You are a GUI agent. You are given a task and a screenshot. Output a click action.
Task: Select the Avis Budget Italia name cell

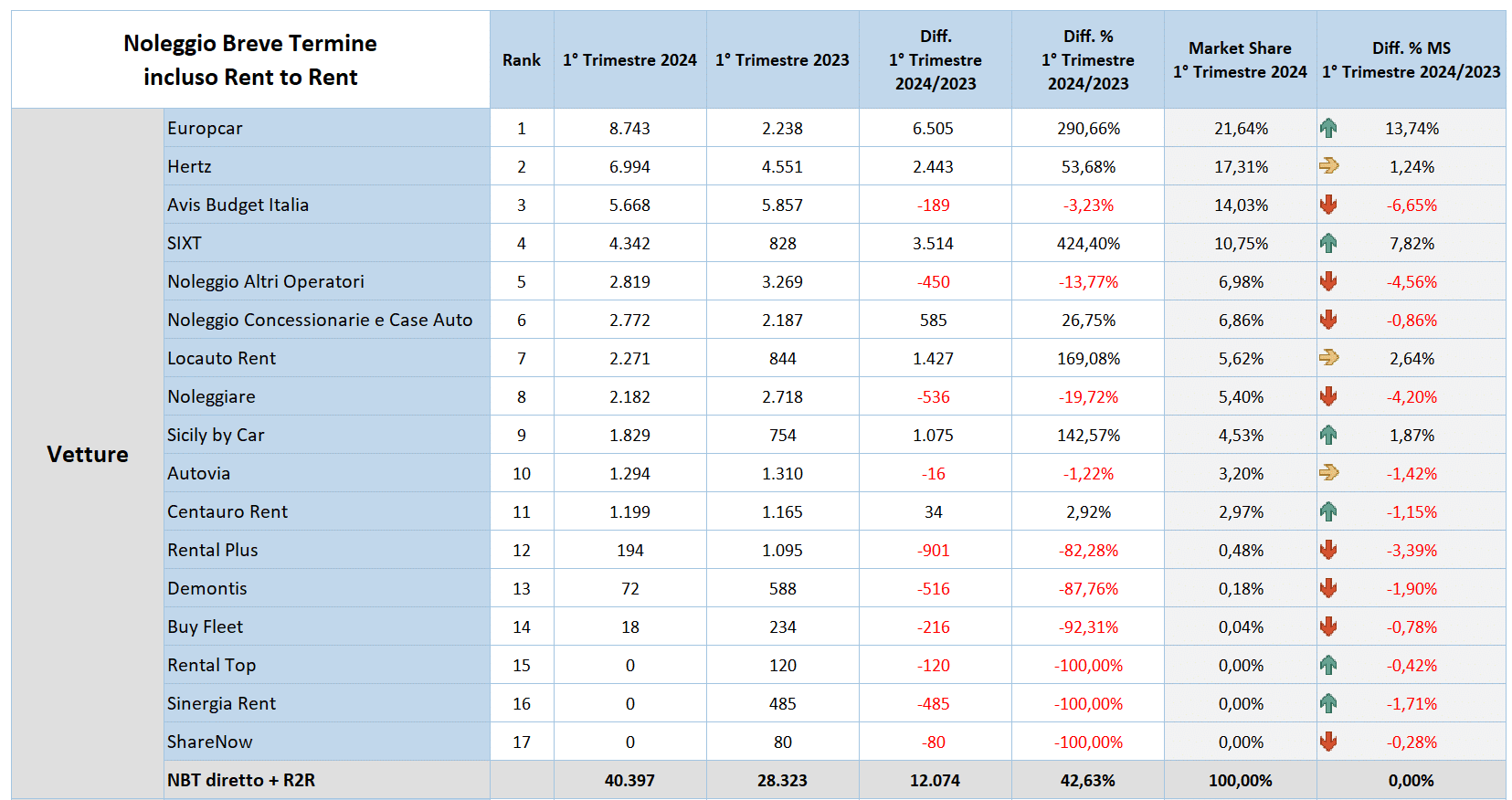coord(327,205)
